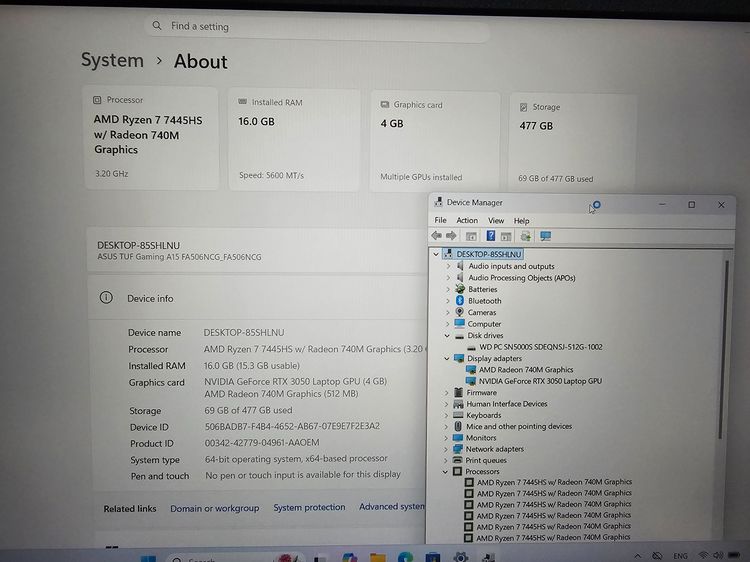Collapse the Display adapters node
This screenshot has height=562, width=750.
(x=447, y=358)
